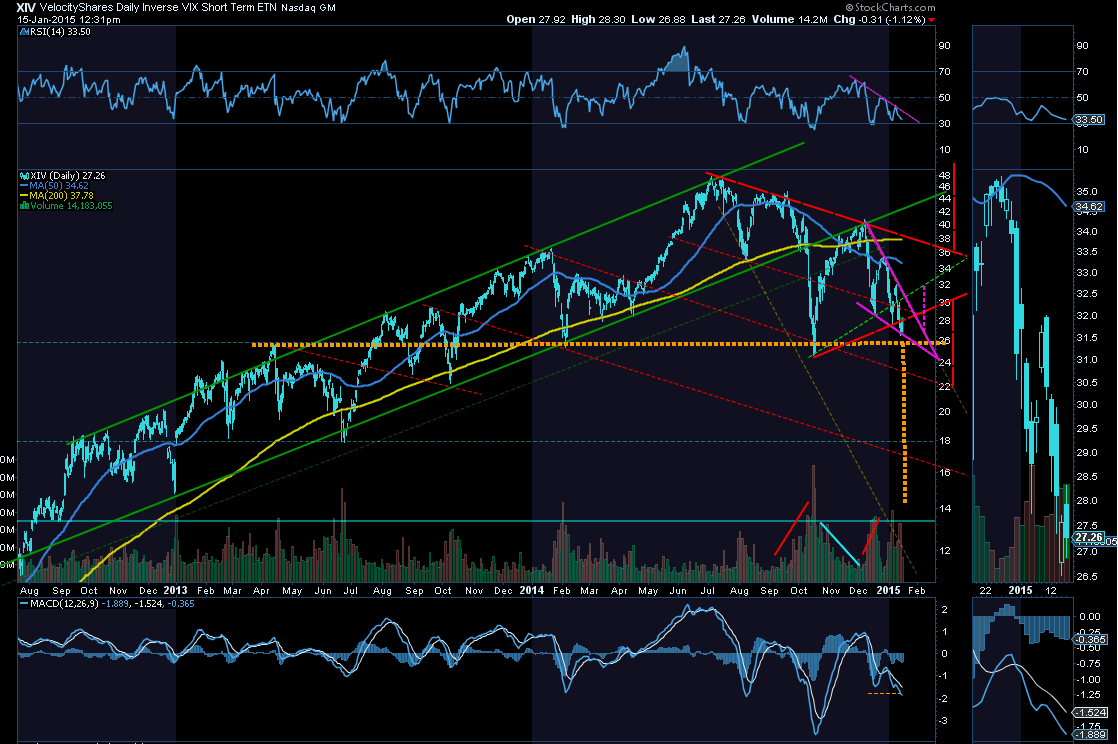
Task: Click the 'Last 27.26' value in the header
Action: click(718, 19)
